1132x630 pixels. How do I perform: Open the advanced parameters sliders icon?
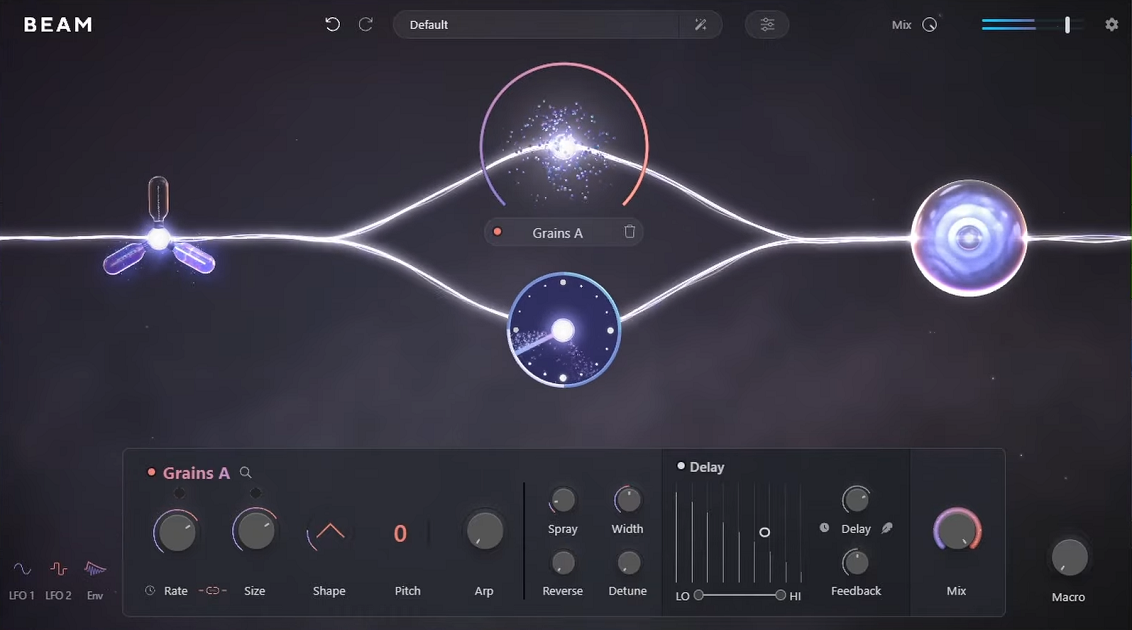click(x=767, y=24)
